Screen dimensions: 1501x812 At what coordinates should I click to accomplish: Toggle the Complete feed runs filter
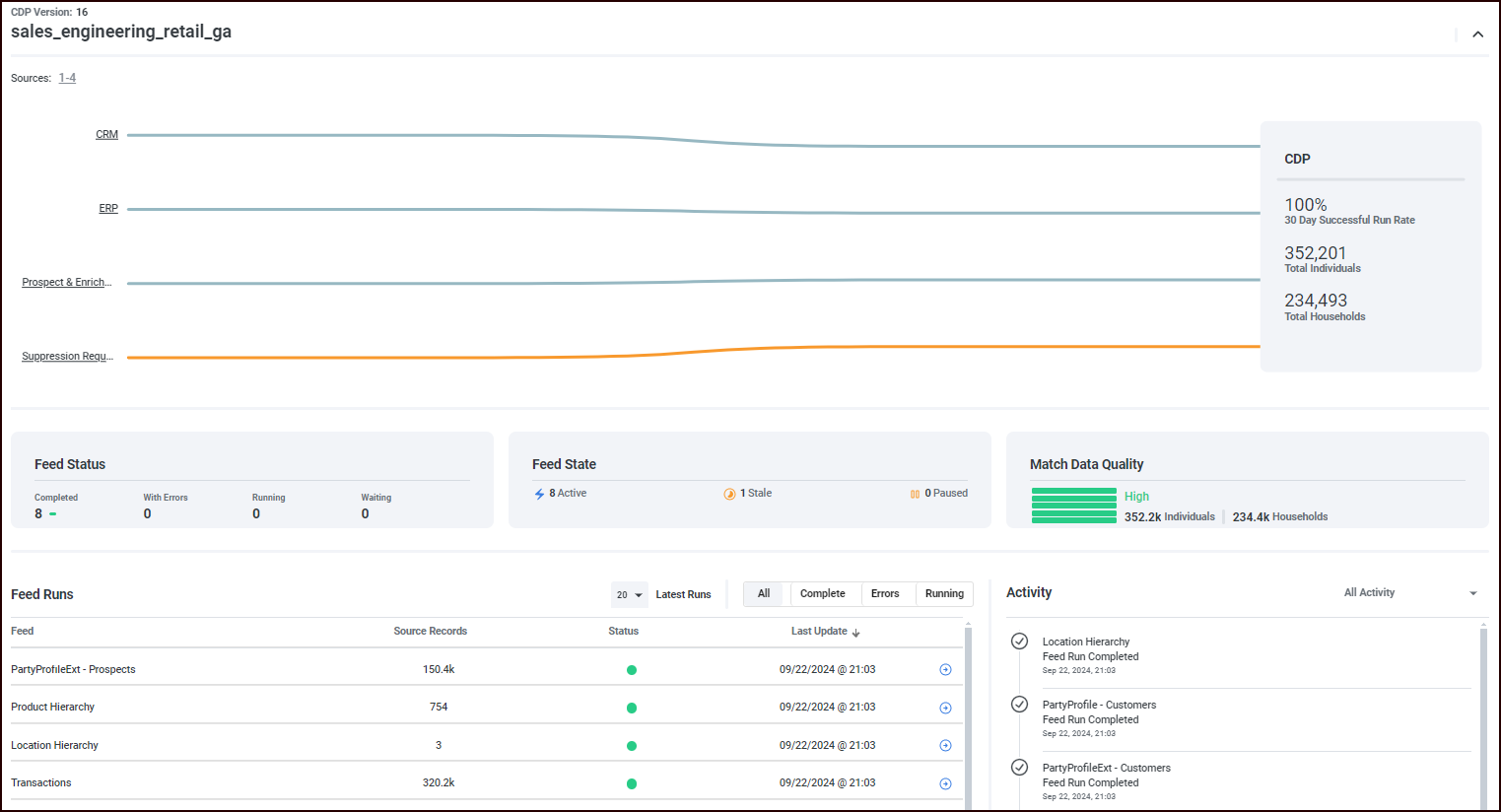[x=824, y=594]
